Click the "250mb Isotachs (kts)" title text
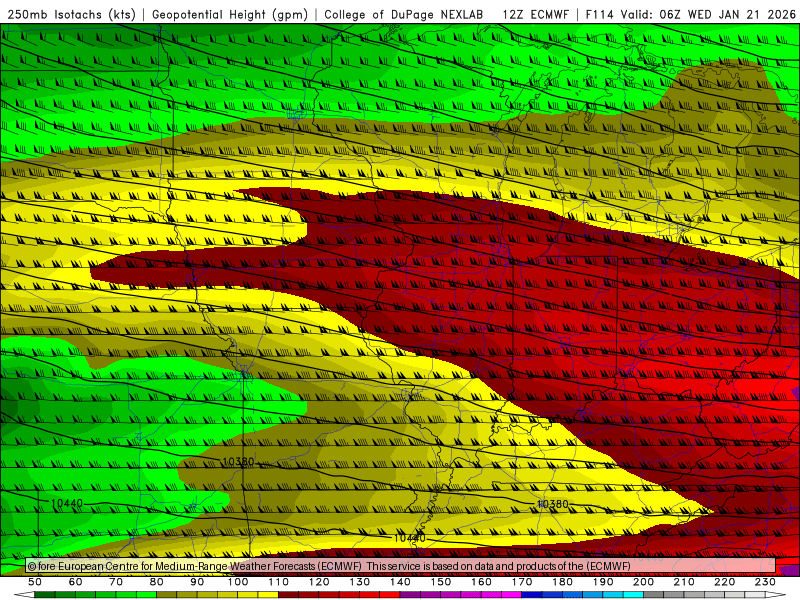 click(x=71, y=15)
